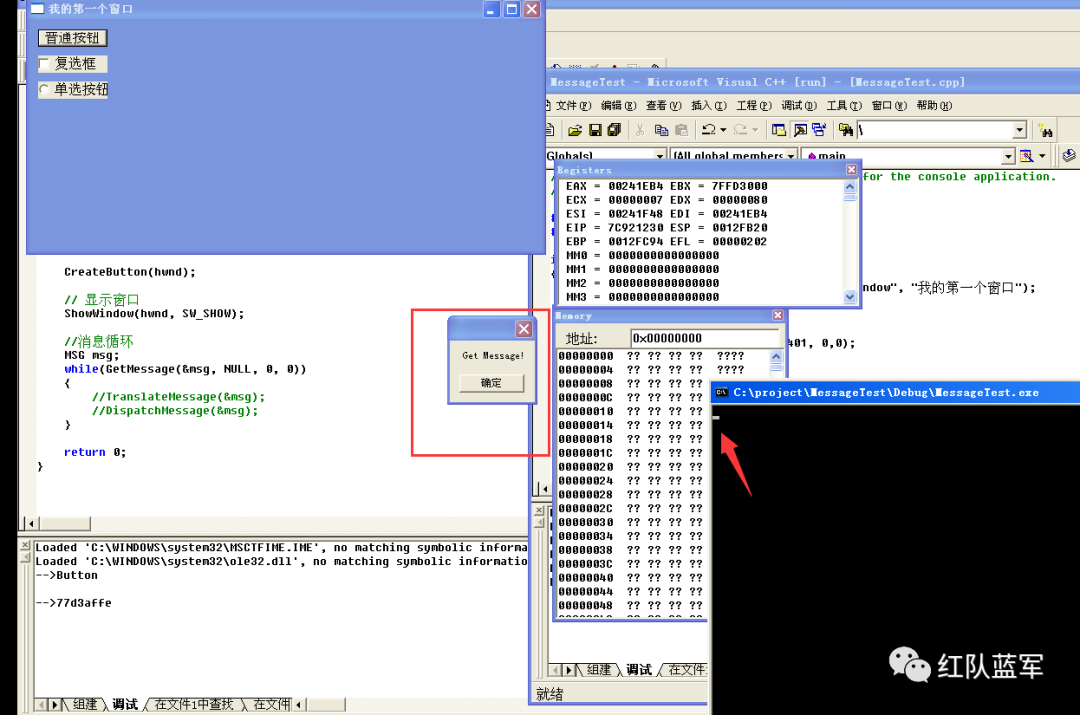Screen dimensions: 1080x715
Task: Click the Search help binoculars icon
Action: [1046, 130]
